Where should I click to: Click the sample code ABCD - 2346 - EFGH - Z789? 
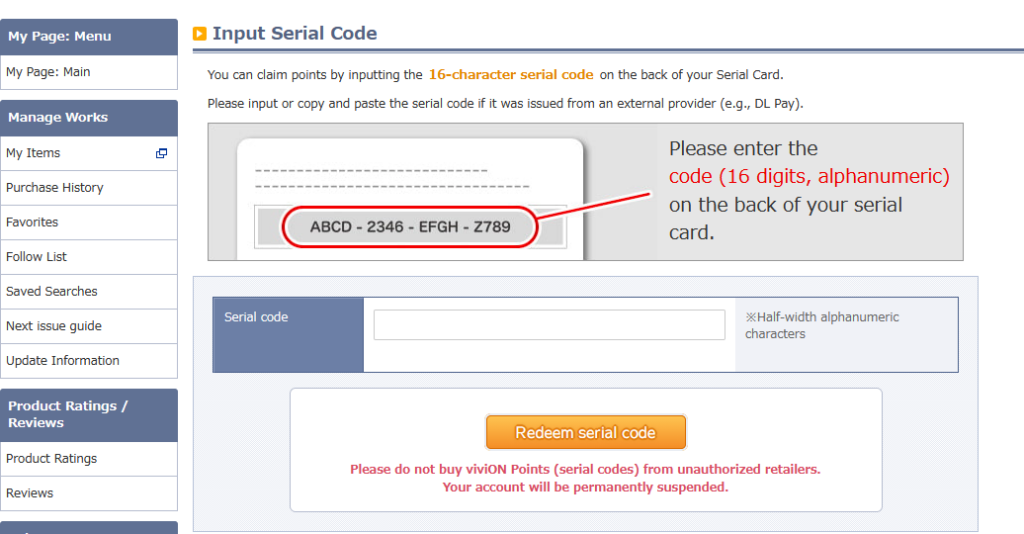pos(410,227)
